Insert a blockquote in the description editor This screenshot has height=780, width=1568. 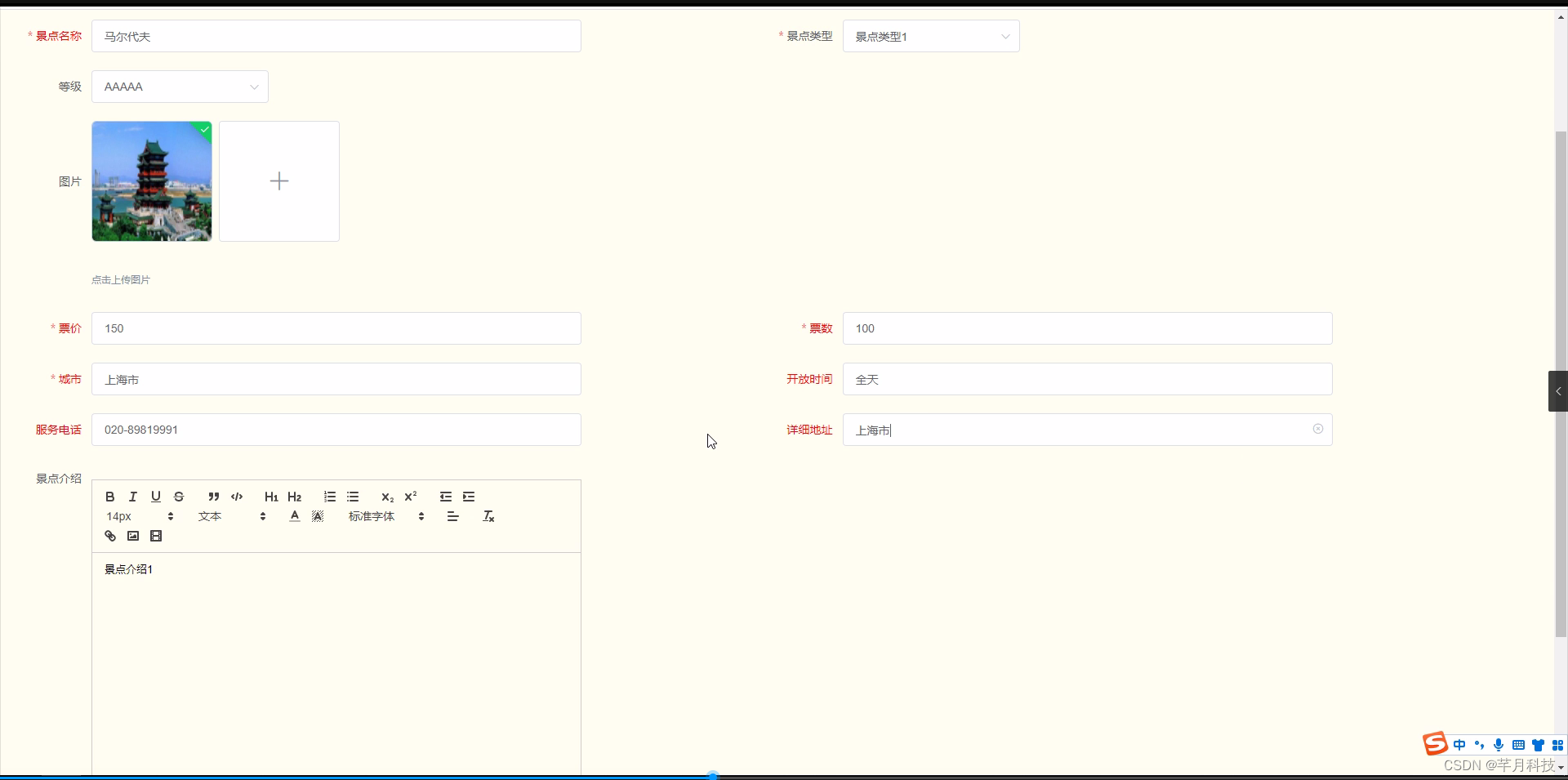(213, 497)
